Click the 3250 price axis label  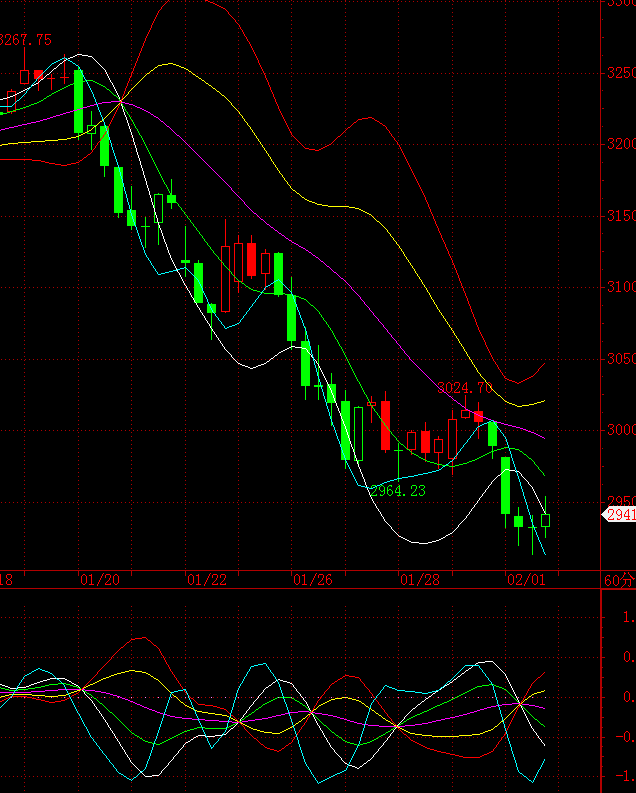pyautogui.click(x=621, y=73)
